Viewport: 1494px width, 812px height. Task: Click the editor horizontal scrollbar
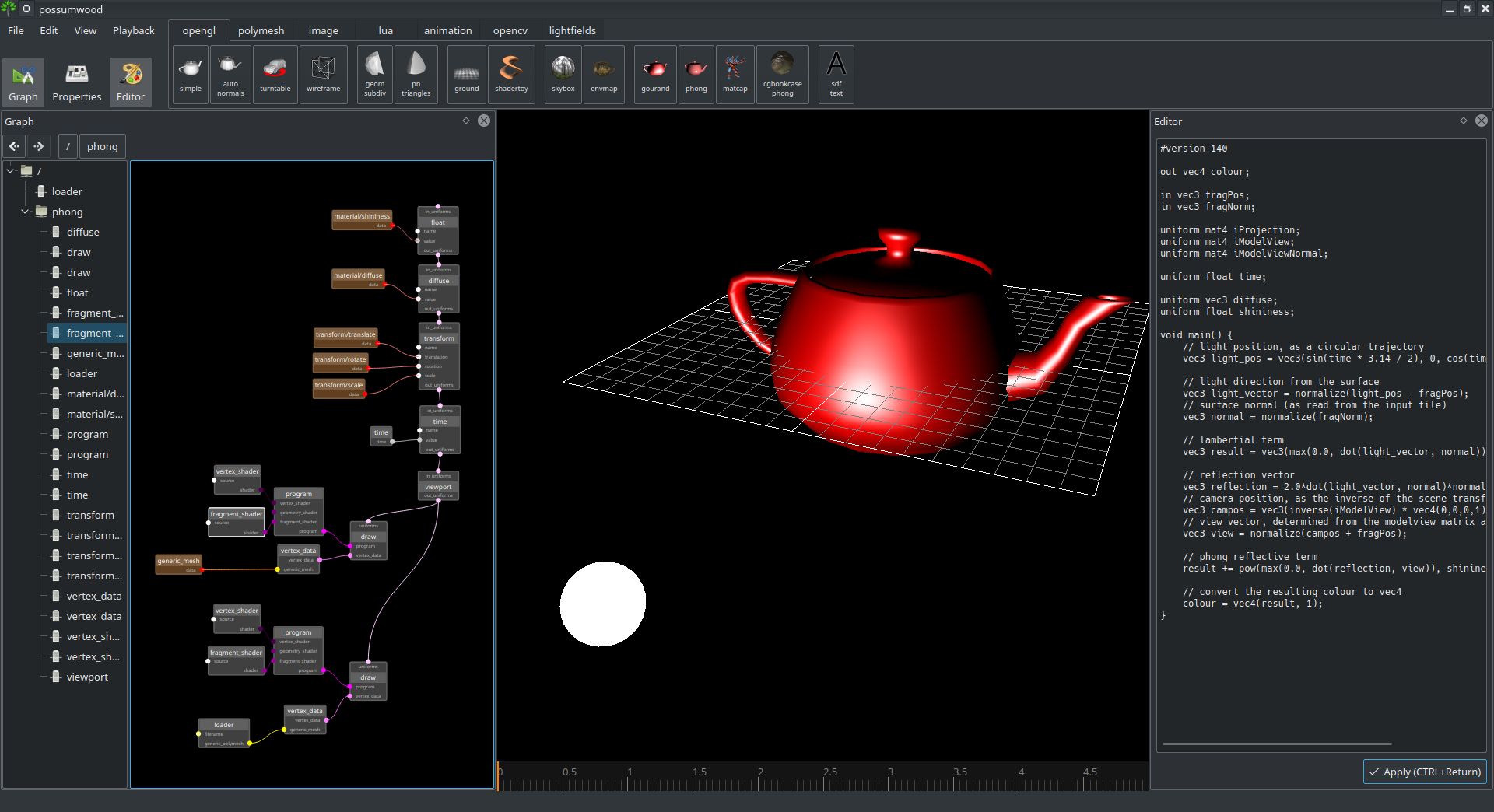coord(1276,744)
